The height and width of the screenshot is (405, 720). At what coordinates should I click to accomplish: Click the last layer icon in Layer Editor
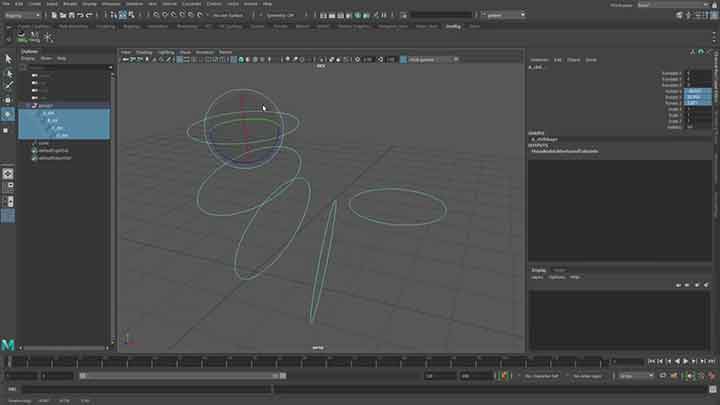[x=706, y=285]
